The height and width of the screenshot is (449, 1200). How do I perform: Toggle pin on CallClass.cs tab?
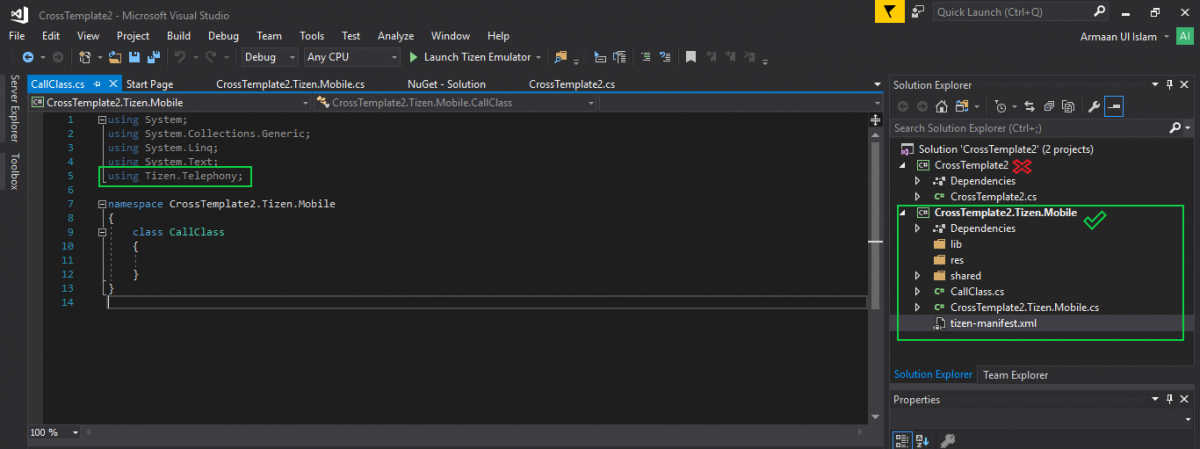[98, 84]
